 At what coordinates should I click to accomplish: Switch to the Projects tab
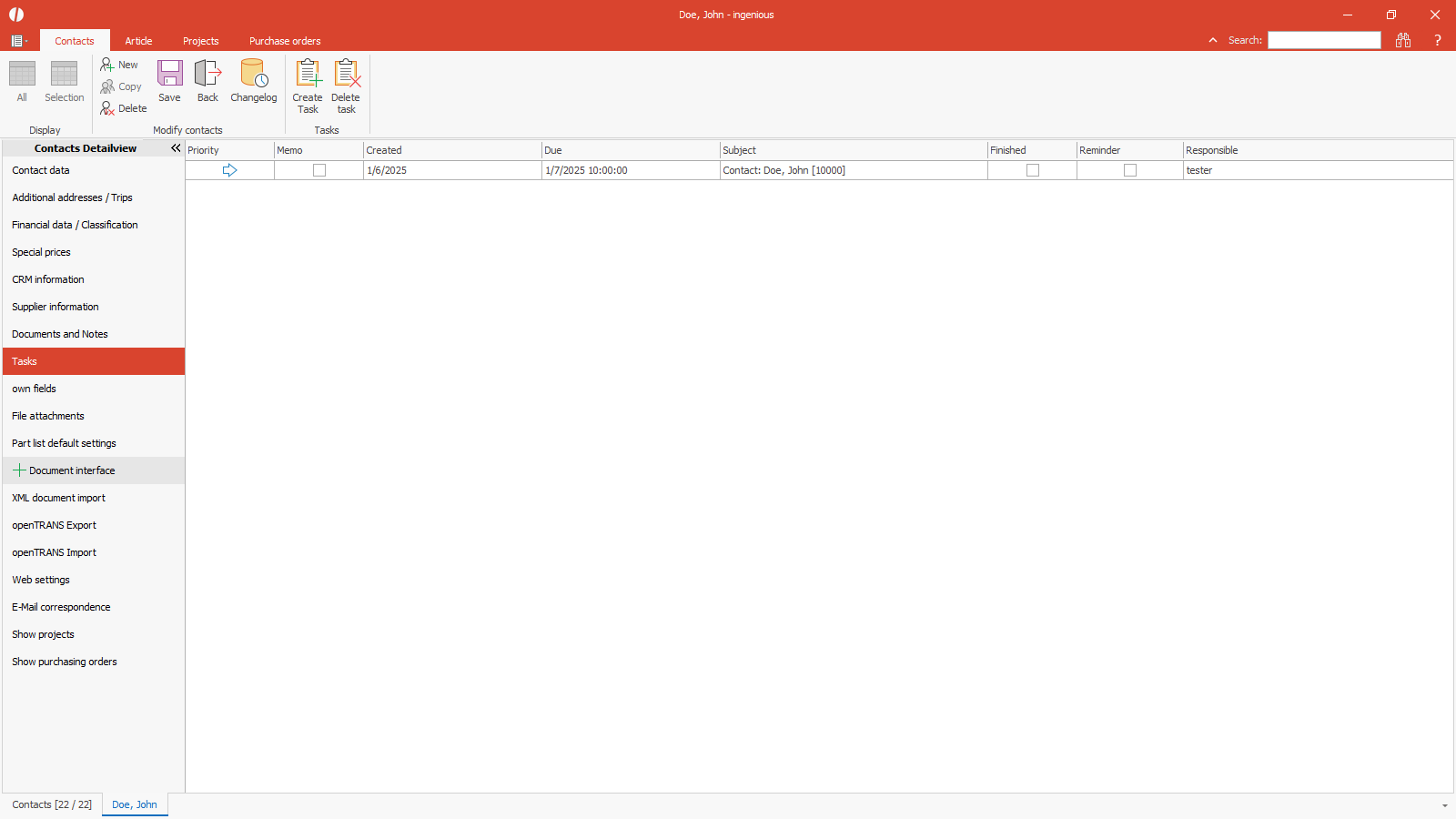[200, 41]
